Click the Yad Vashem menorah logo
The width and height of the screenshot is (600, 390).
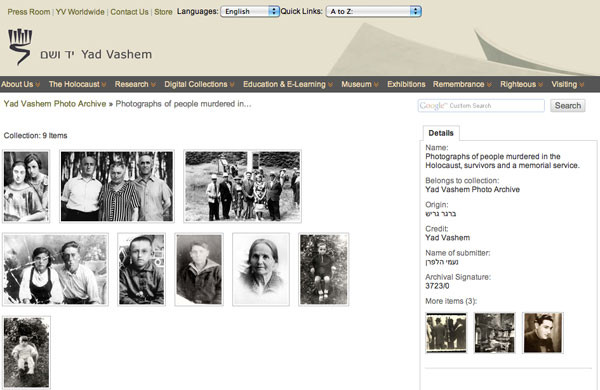(20, 47)
